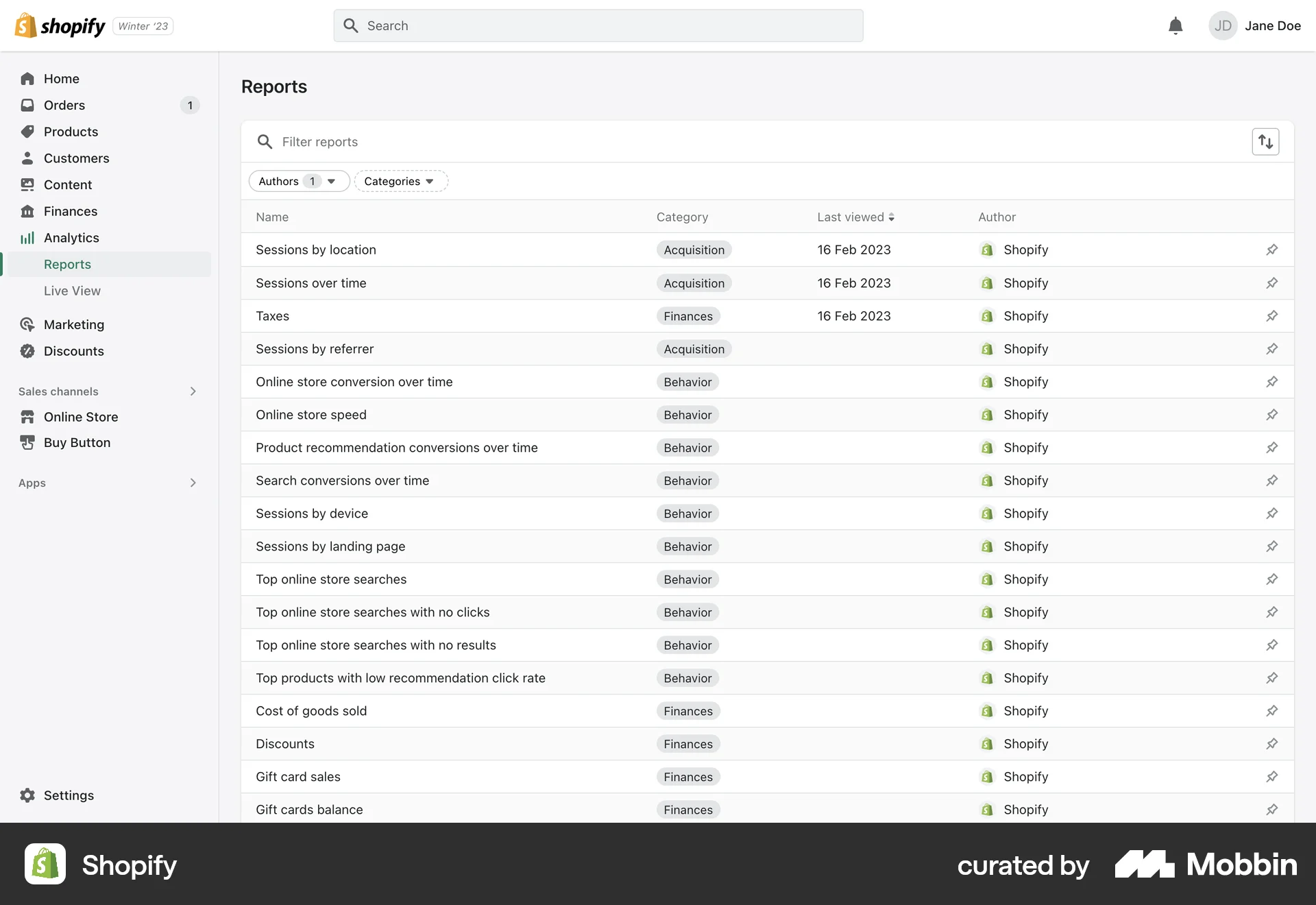Open Settings at the bottom of the sidebar
This screenshot has width=1316, height=905.
pyautogui.click(x=69, y=795)
